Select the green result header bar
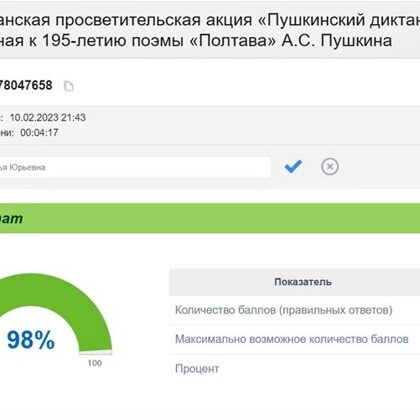 tap(210, 218)
